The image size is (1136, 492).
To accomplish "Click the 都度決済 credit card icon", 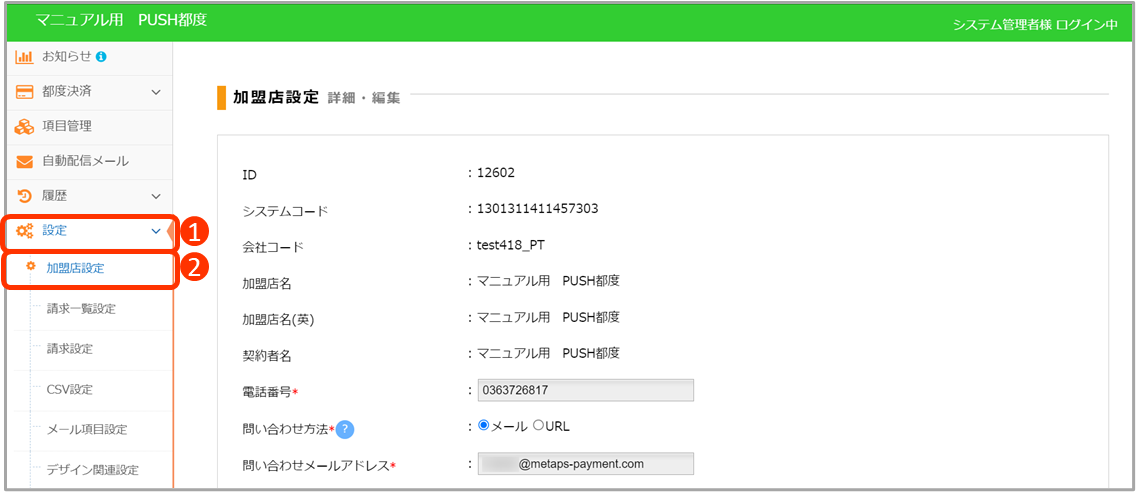I will point(24,92).
